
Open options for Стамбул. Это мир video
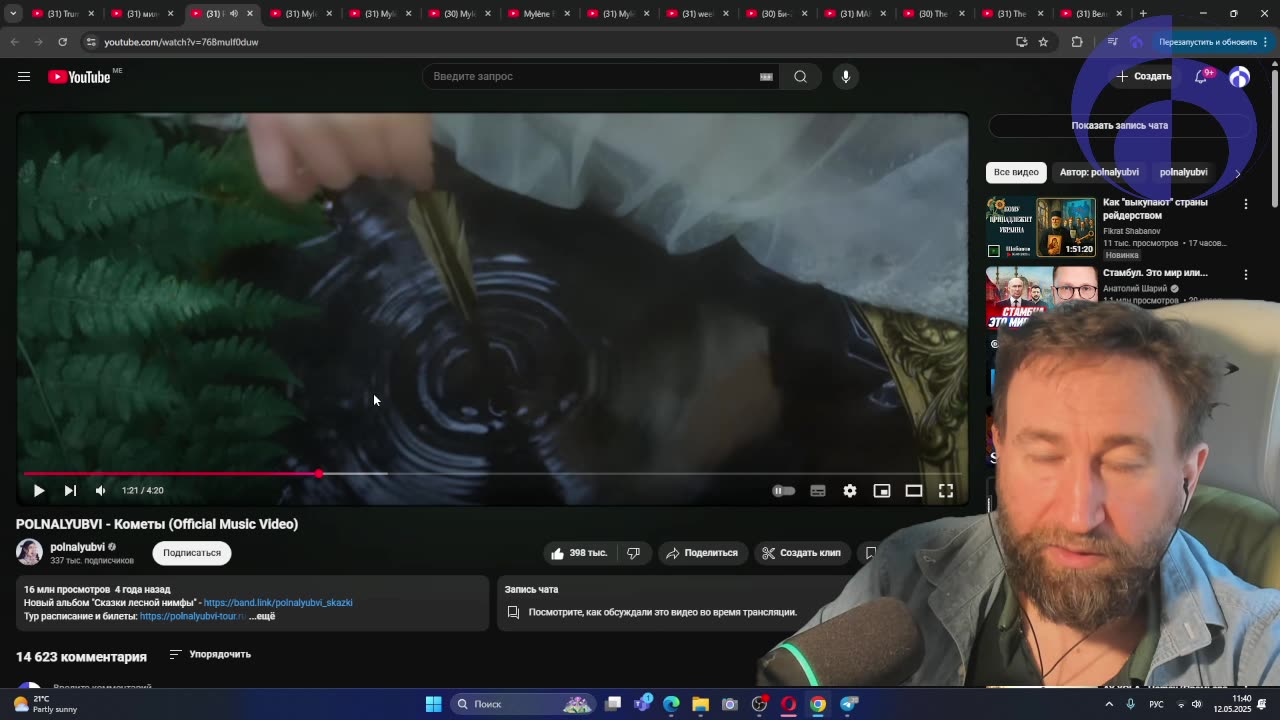click(x=1246, y=274)
